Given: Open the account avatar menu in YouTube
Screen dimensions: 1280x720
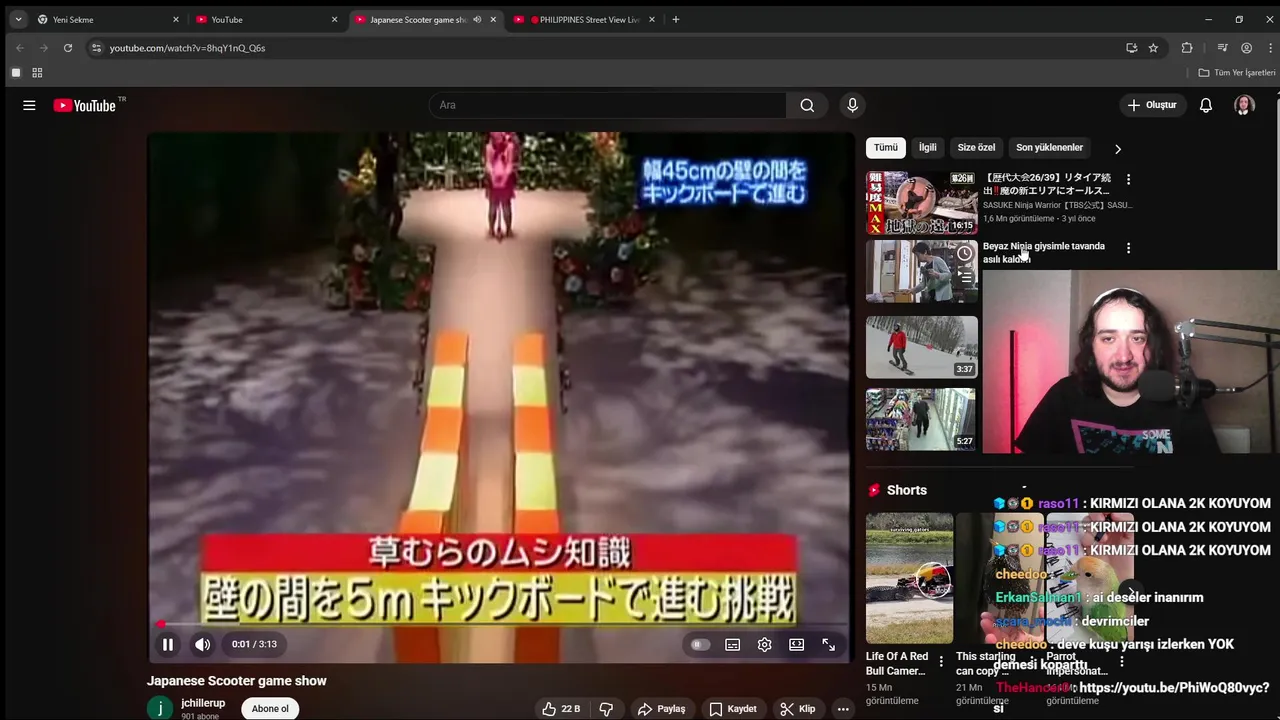Looking at the screenshot, I should point(1244,105).
